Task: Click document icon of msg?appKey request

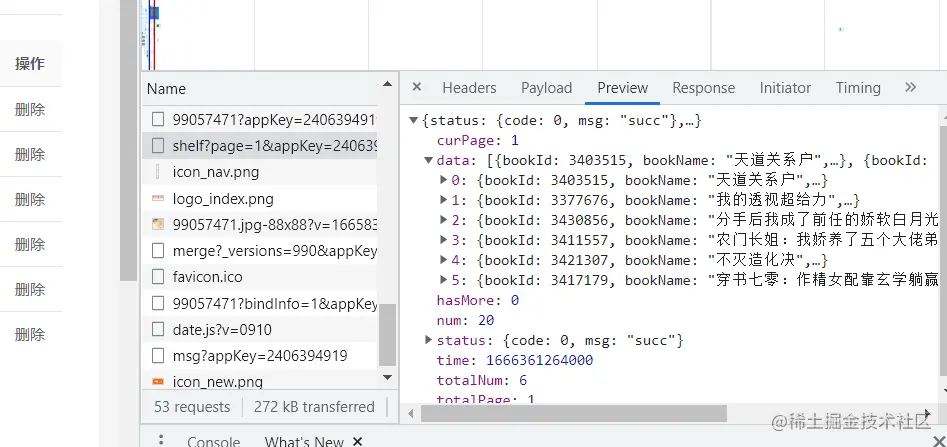Action: 158,355
